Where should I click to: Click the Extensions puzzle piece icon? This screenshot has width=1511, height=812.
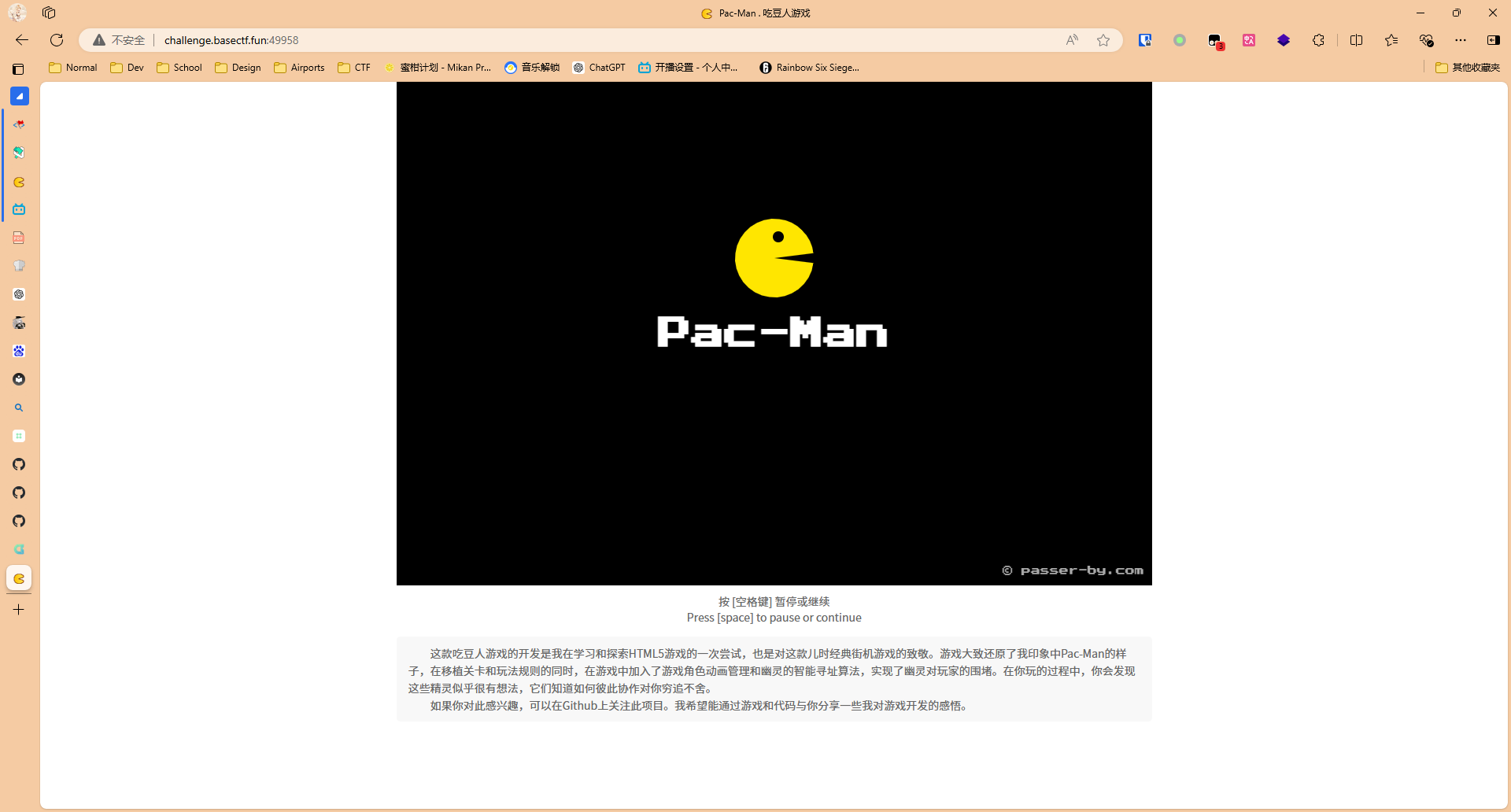point(1318,40)
